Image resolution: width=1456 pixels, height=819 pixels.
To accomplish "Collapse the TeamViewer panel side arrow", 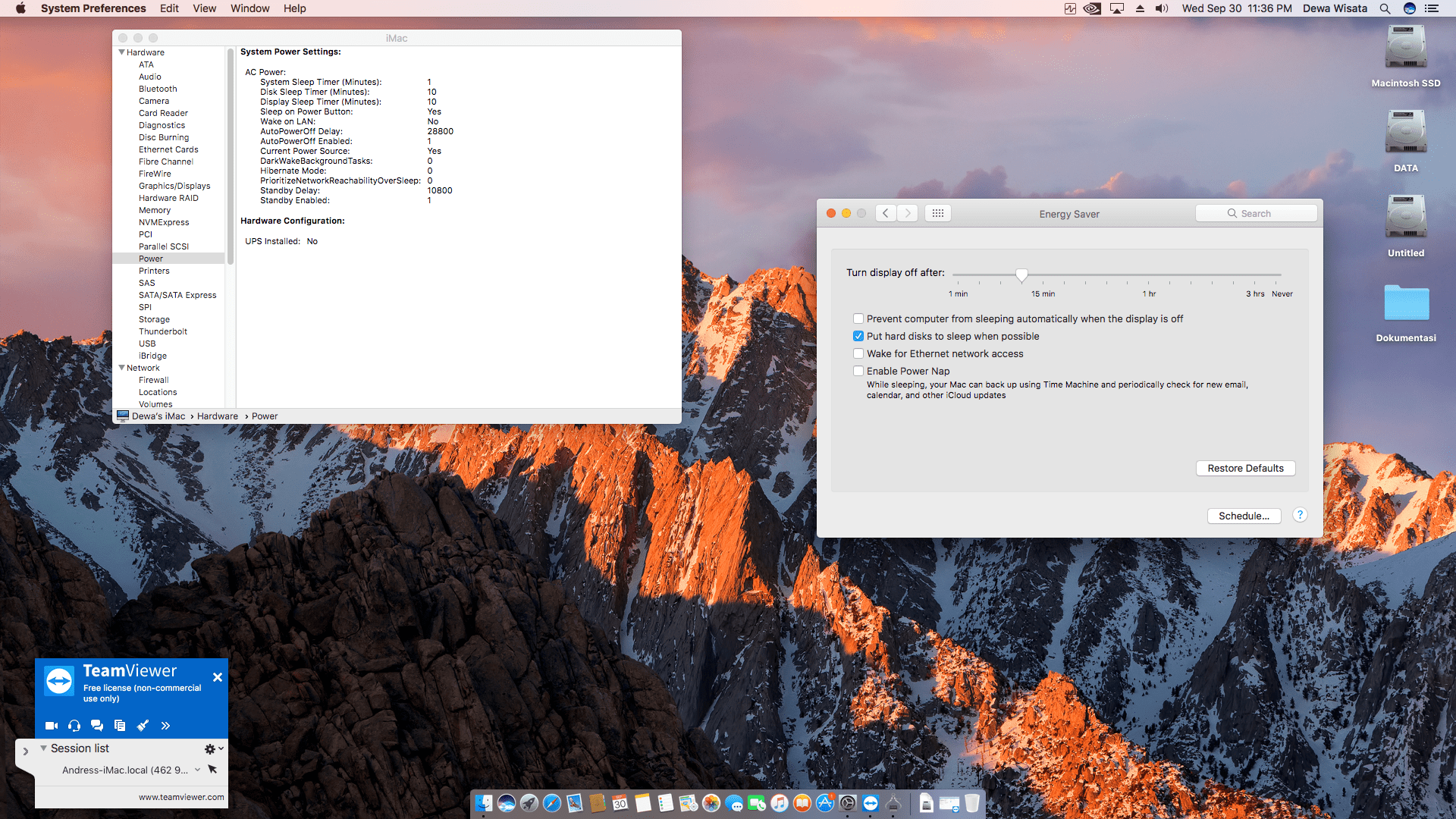I will point(25,752).
